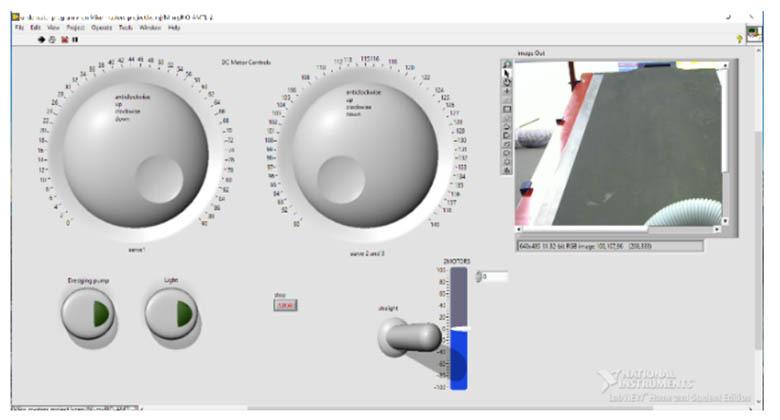
Task: Toggle the Light push button
Action: 172,314
